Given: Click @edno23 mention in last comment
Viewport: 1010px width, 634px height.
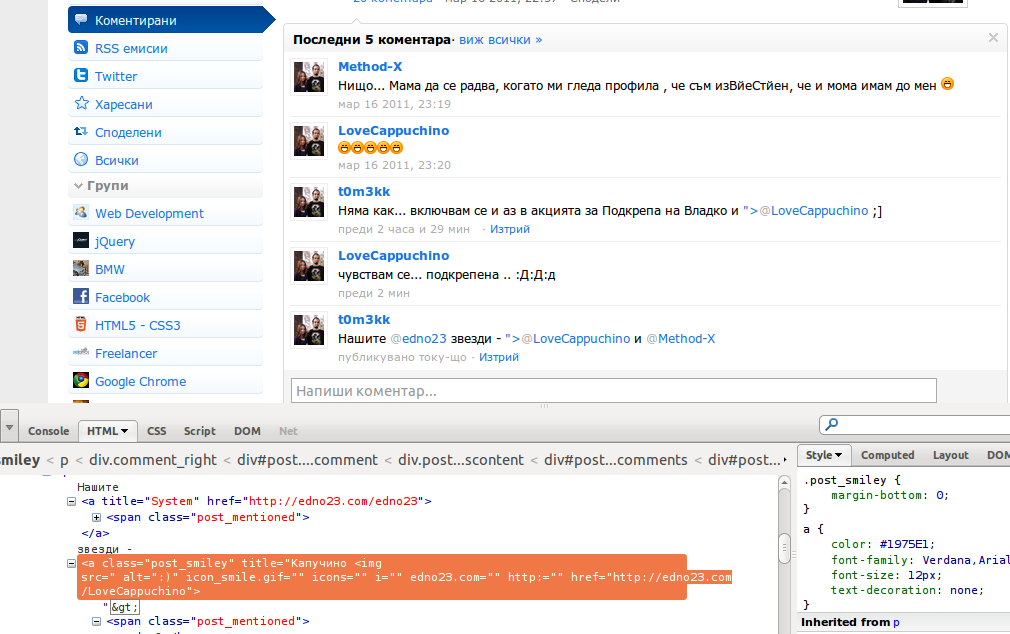Looking at the screenshot, I should (419, 339).
